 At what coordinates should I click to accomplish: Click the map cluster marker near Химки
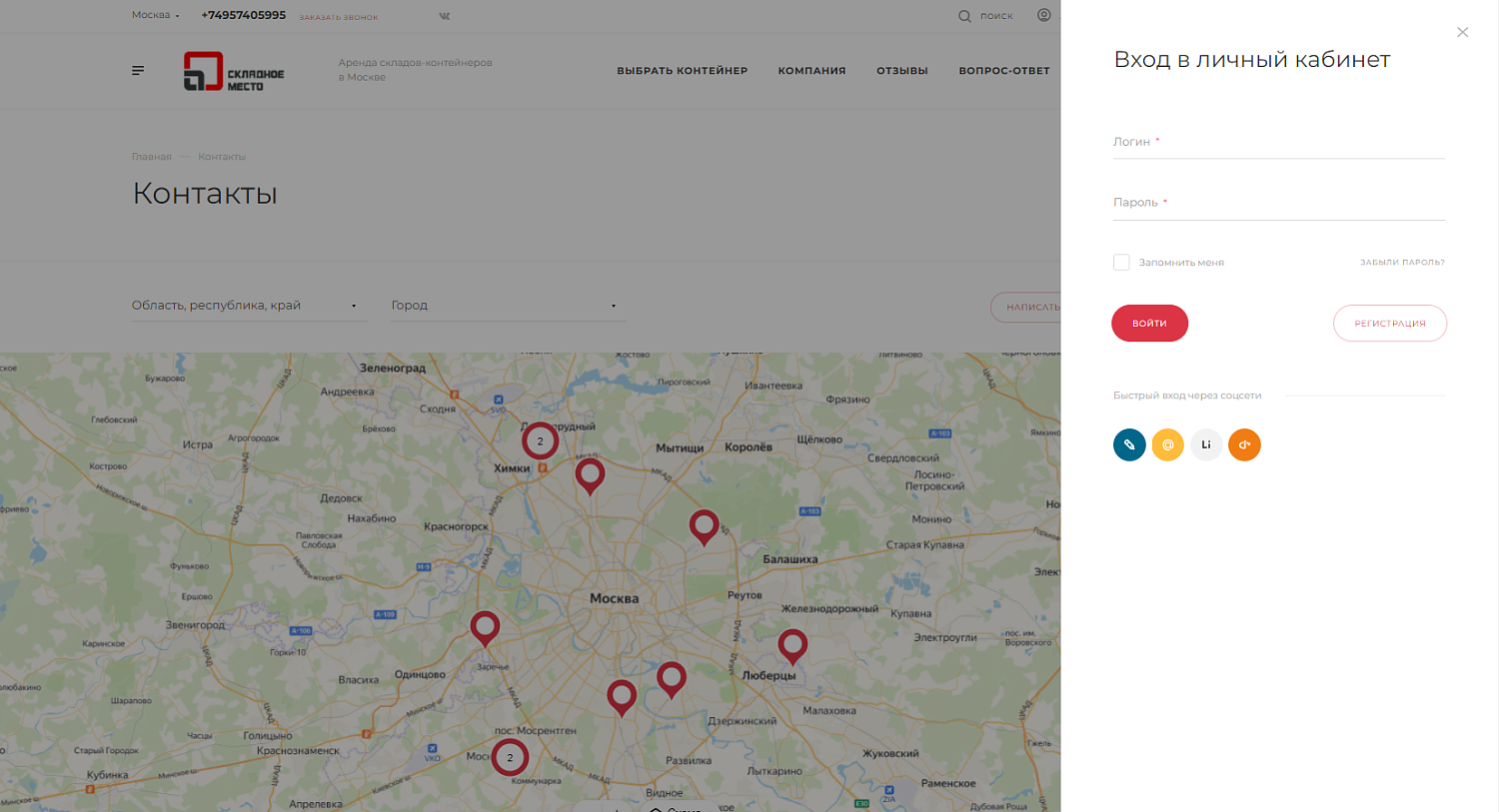tap(540, 440)
